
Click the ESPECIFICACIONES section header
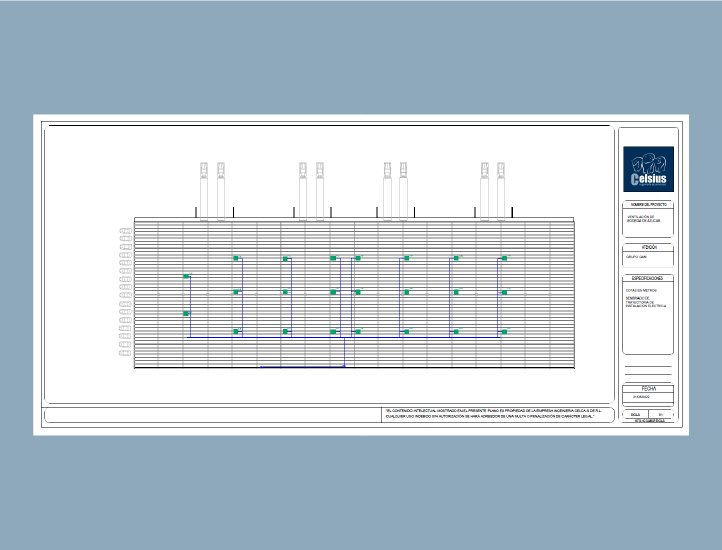coord(648,279)
